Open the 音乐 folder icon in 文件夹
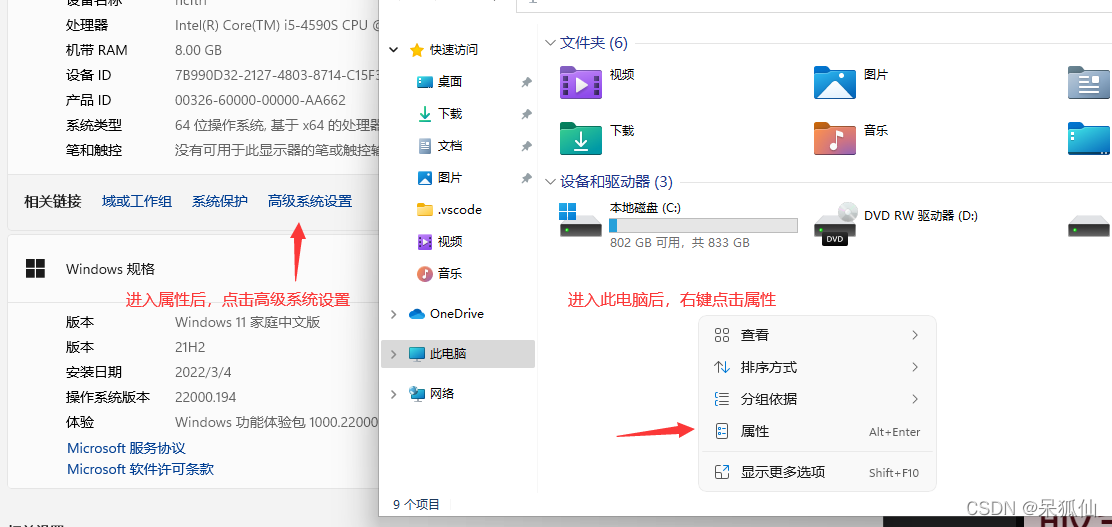Screen dimensions: 1112x527 (x=835, y=138)
